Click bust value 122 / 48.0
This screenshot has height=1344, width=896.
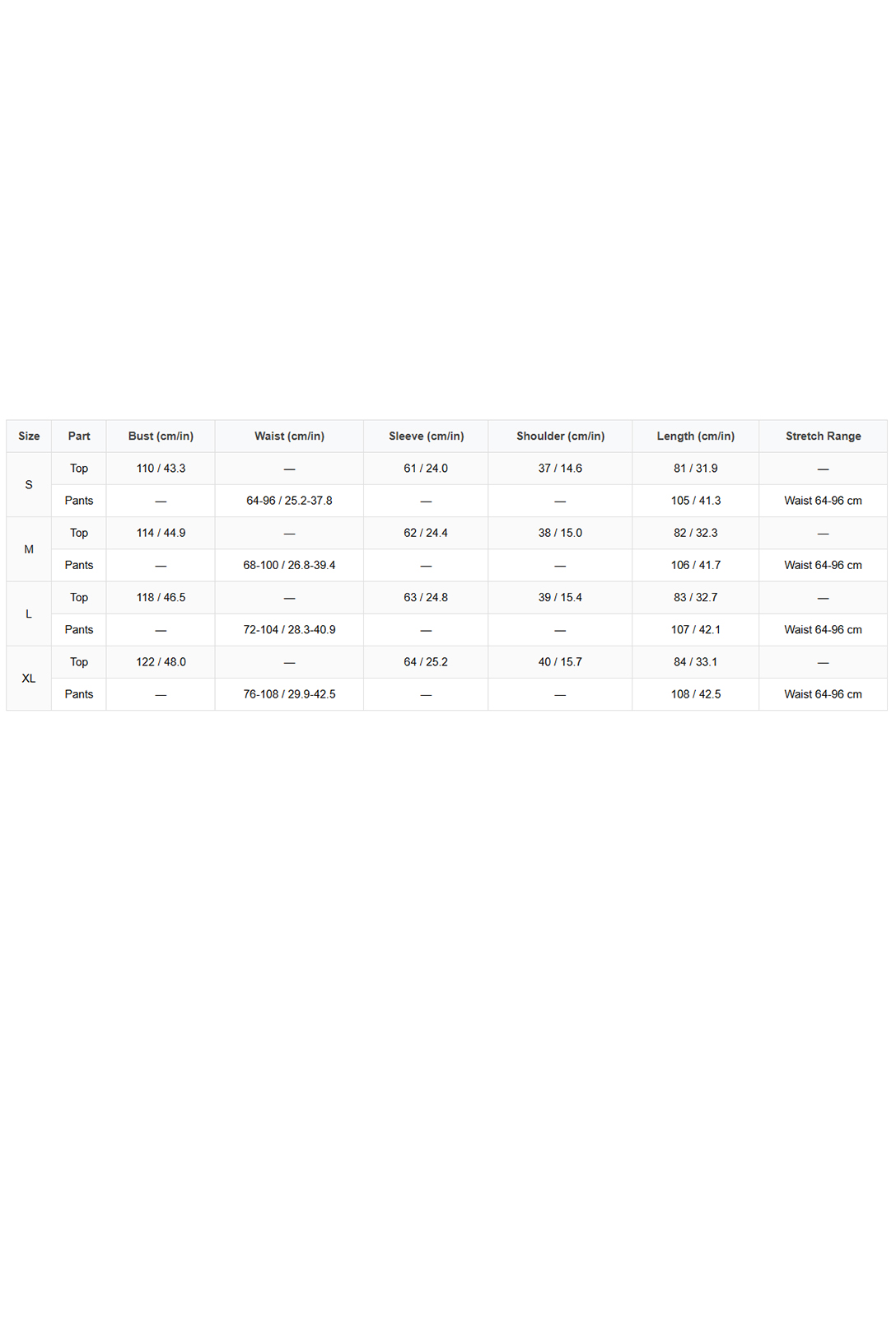coord(161,662)
